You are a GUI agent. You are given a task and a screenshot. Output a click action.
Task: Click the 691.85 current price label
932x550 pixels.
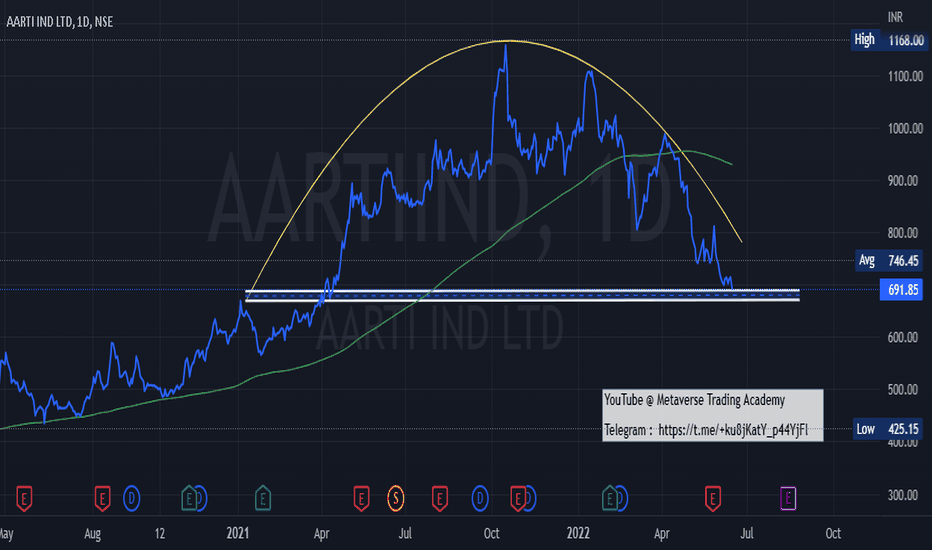click(x=901, y=290)
